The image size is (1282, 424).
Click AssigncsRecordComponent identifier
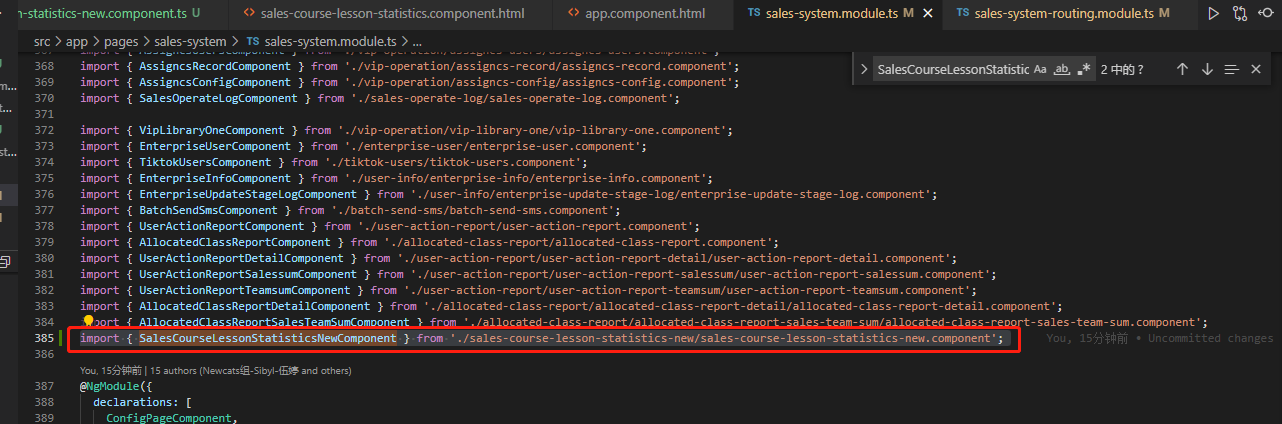coord(215,66)
